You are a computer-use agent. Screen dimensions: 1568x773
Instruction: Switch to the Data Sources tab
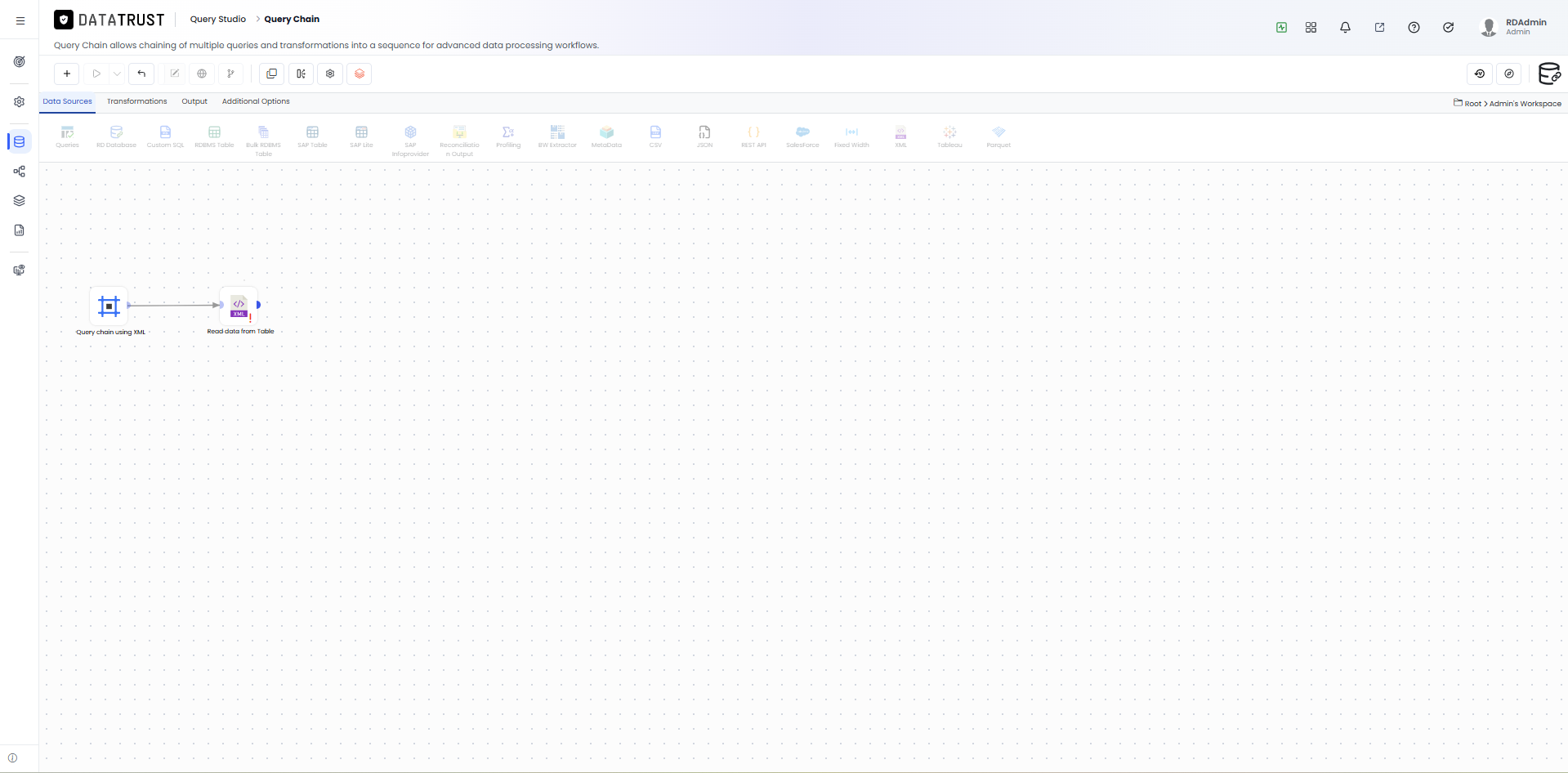click(67, 102)
